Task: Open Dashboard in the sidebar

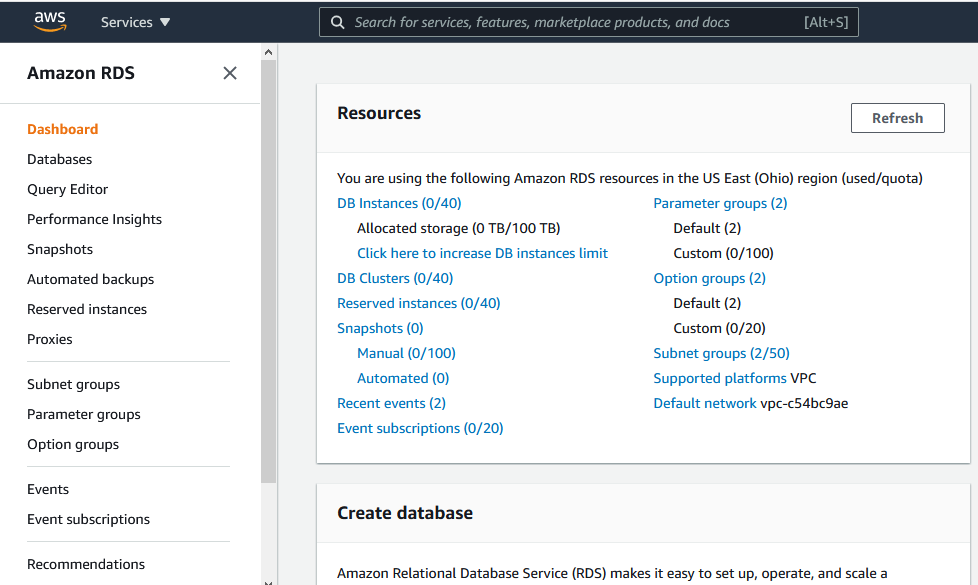Action: point(62,129)
